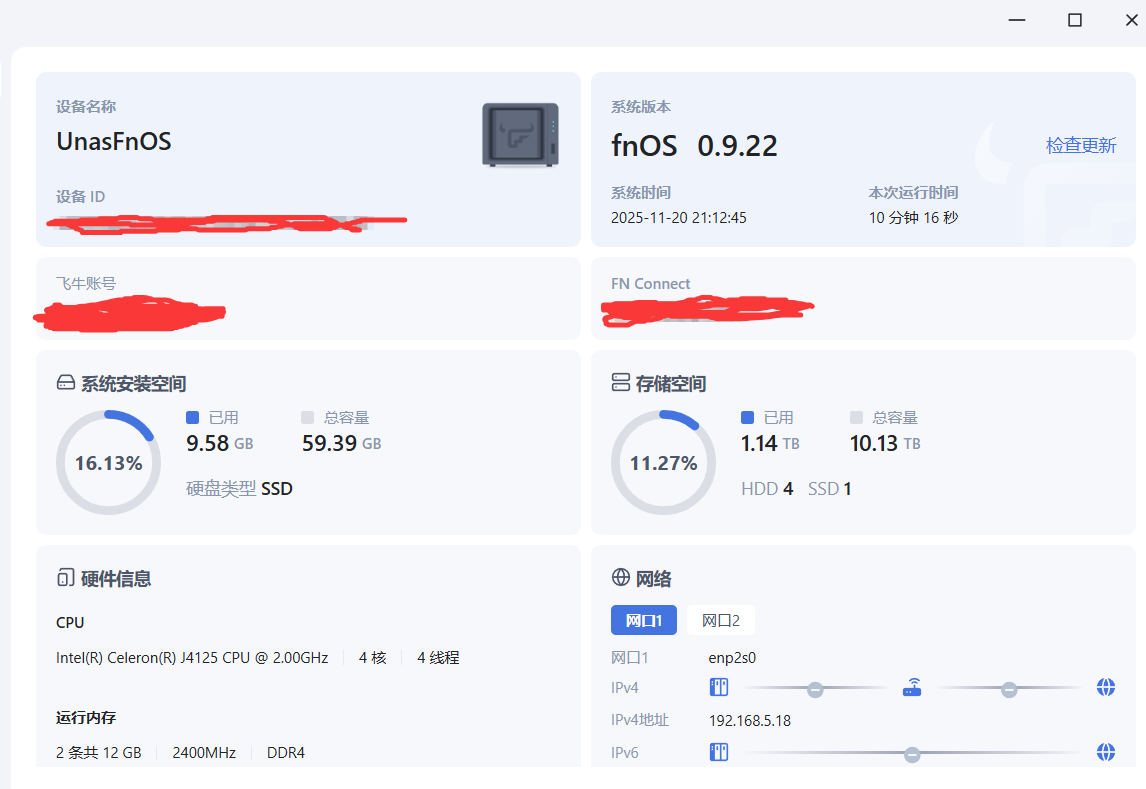Click the globe icon beside 网络 heading
Screen dimensions: 1146x789
[620, 577]
